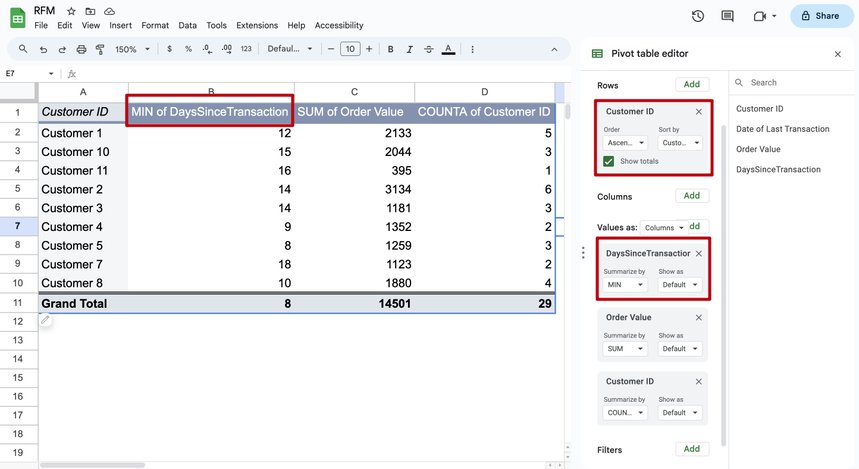The height and width of the screenshot is (469, 859).
Task: Expand the video call options arrow
Action: click(x=774, y=16)
